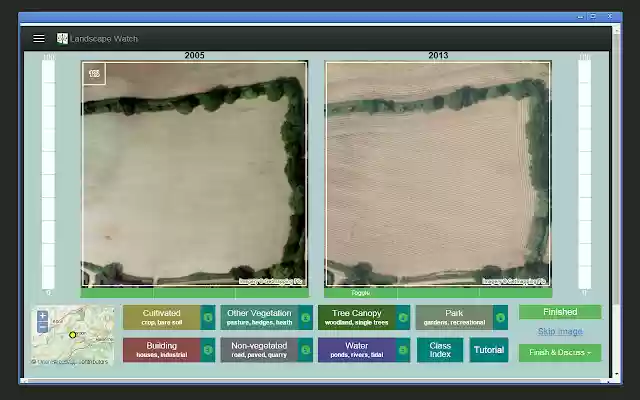Click the right vertical percentage bar
The height and width of the screenshot is (400, 640).
point(584,174)
